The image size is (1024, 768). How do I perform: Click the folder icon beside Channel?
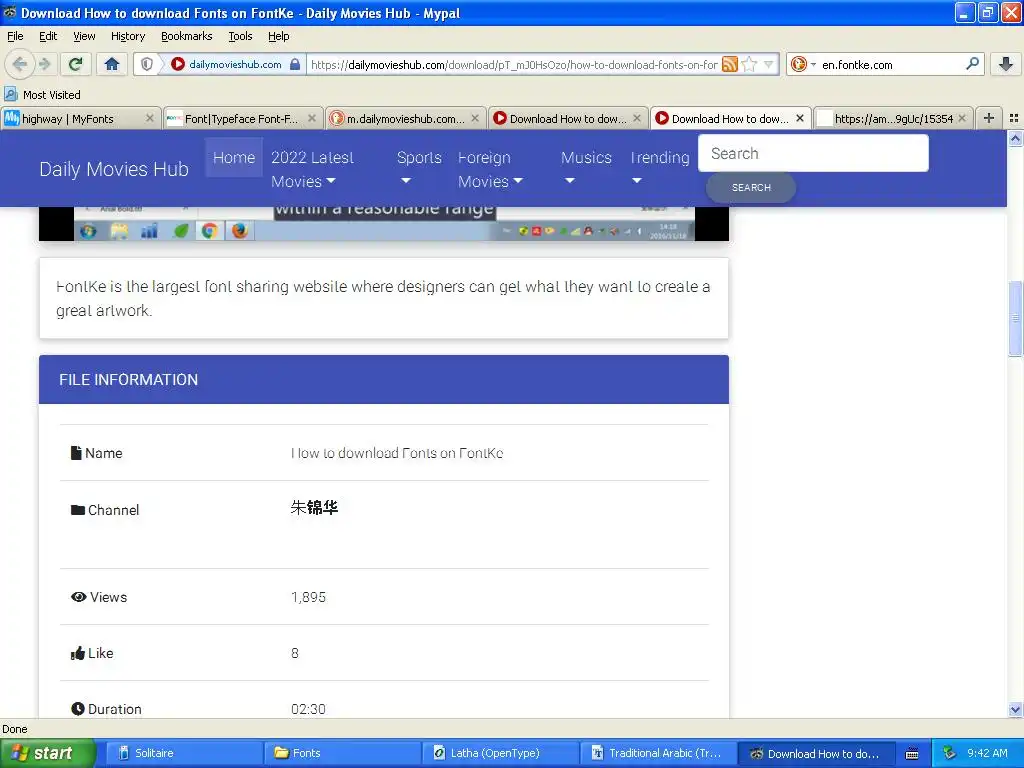78,509
